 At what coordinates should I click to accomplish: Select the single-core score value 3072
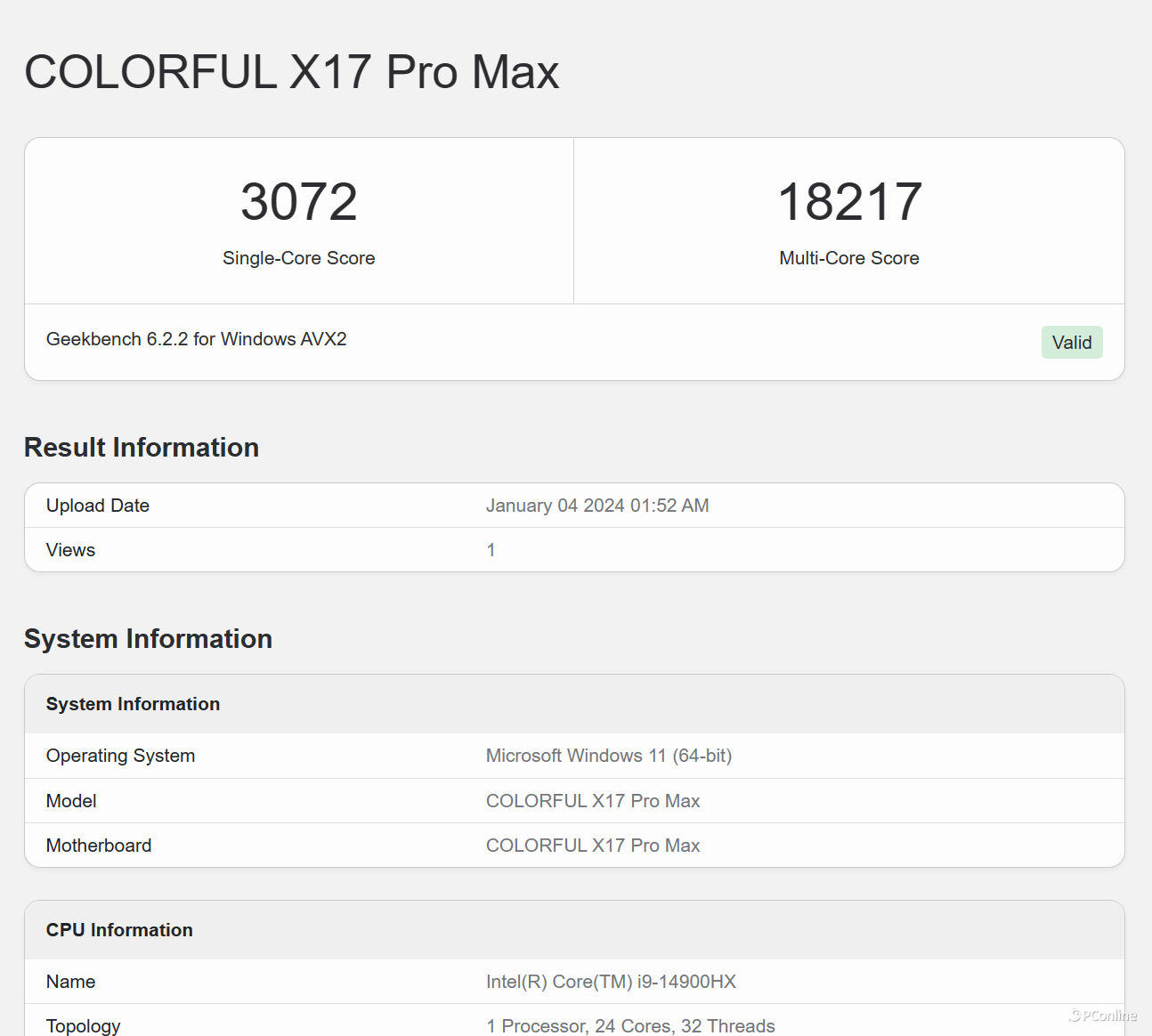299,201
